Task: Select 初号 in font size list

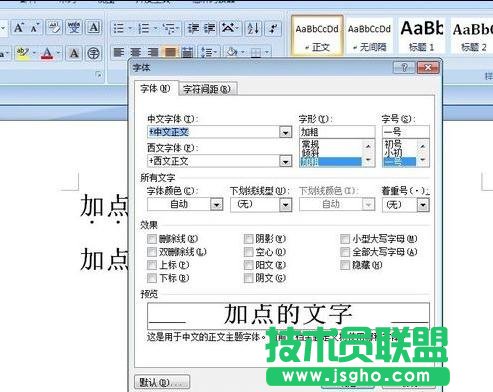Action: point(399,144)
